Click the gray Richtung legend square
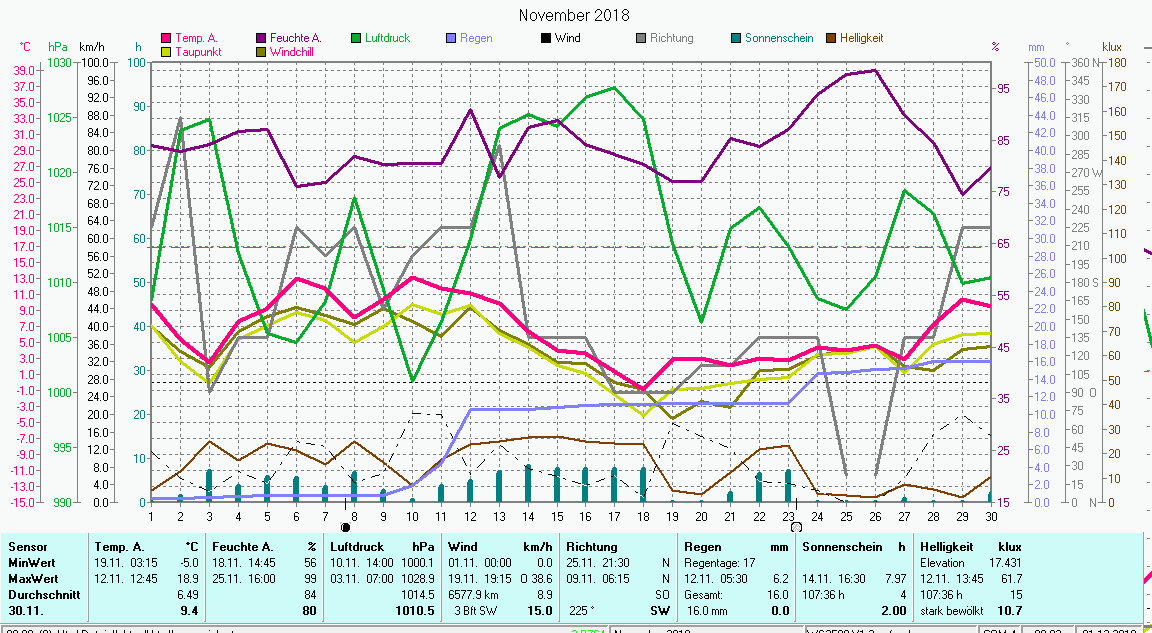This screenshot has height=633, width=1152. (641, 38)
